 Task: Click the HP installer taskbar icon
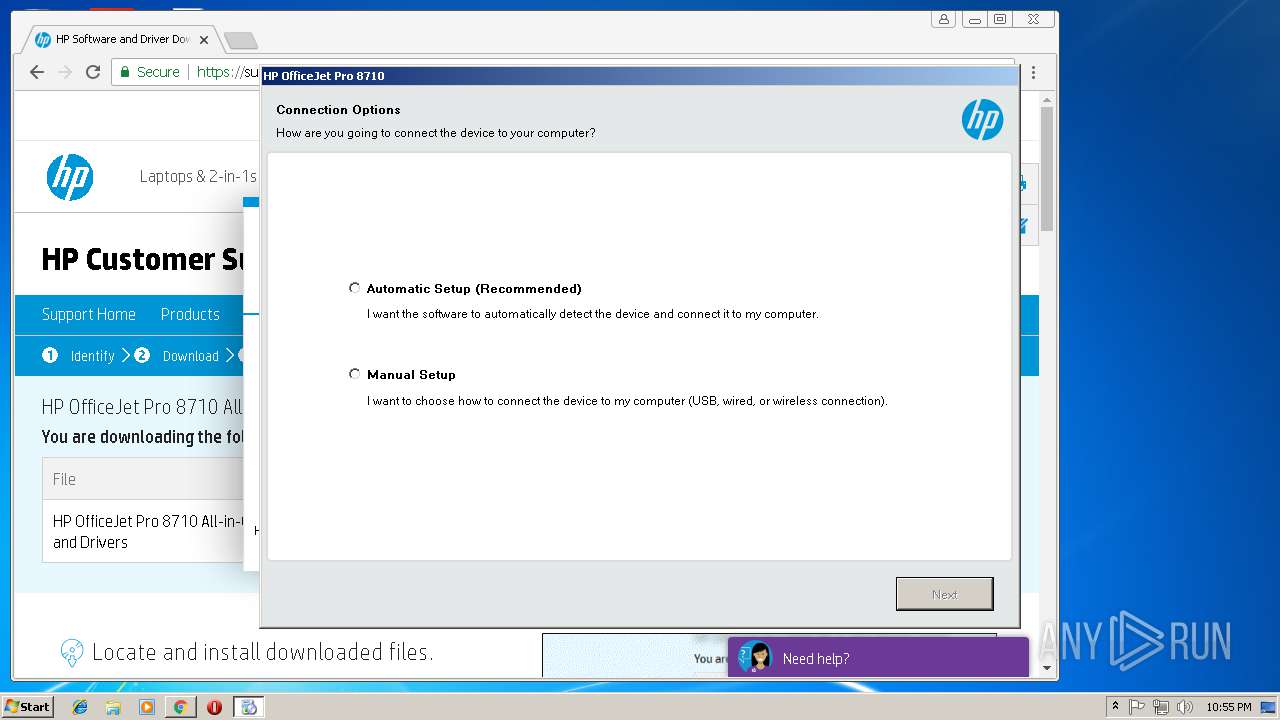(x=248, y=707)
